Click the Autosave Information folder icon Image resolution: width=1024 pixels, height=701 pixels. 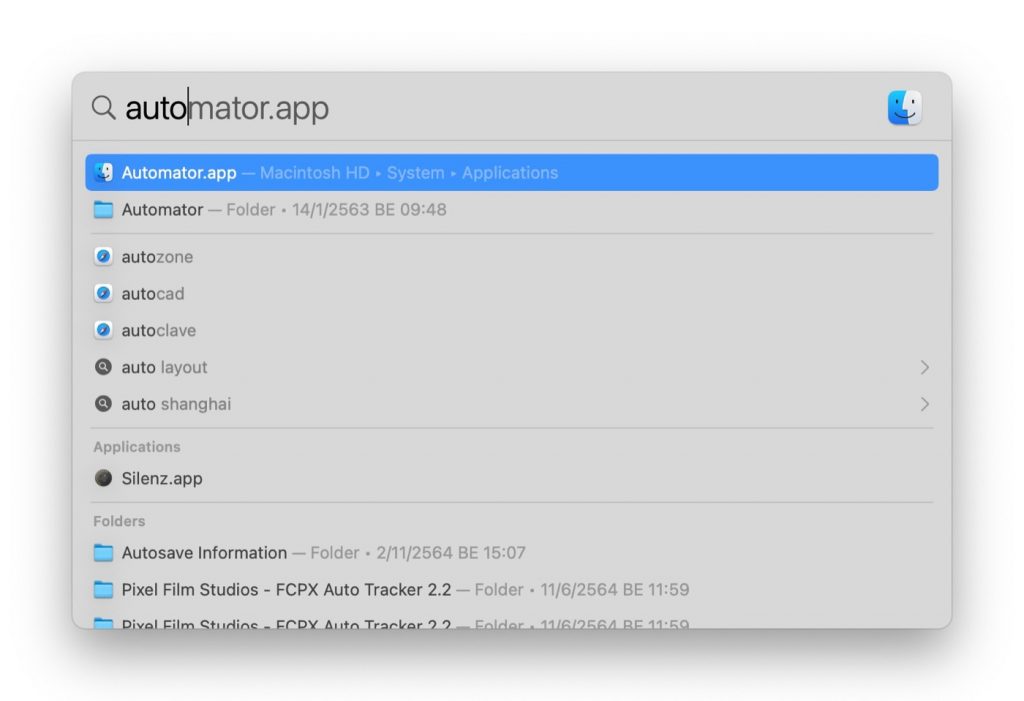tap(103, 553)
